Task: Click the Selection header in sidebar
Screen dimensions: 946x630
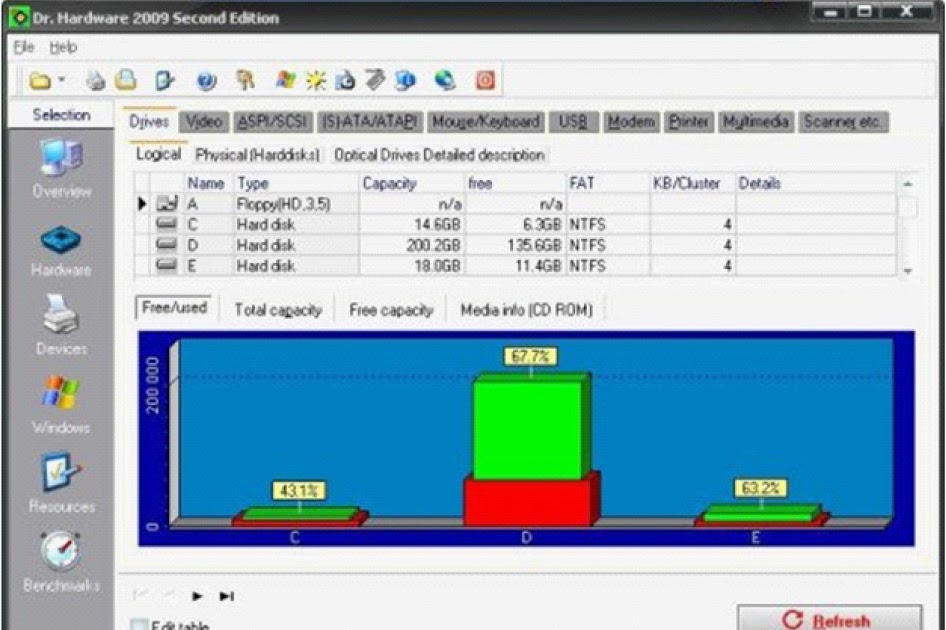Action: tap(62, 115)
